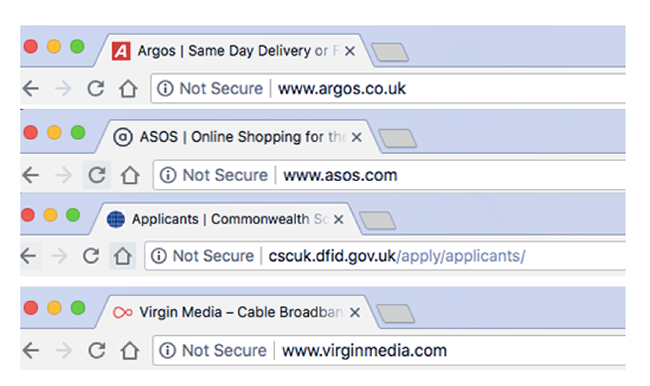The image size is (650, 386).
Task: Open a new tab beside the Argos tab
Action: (x=390, y=52)
